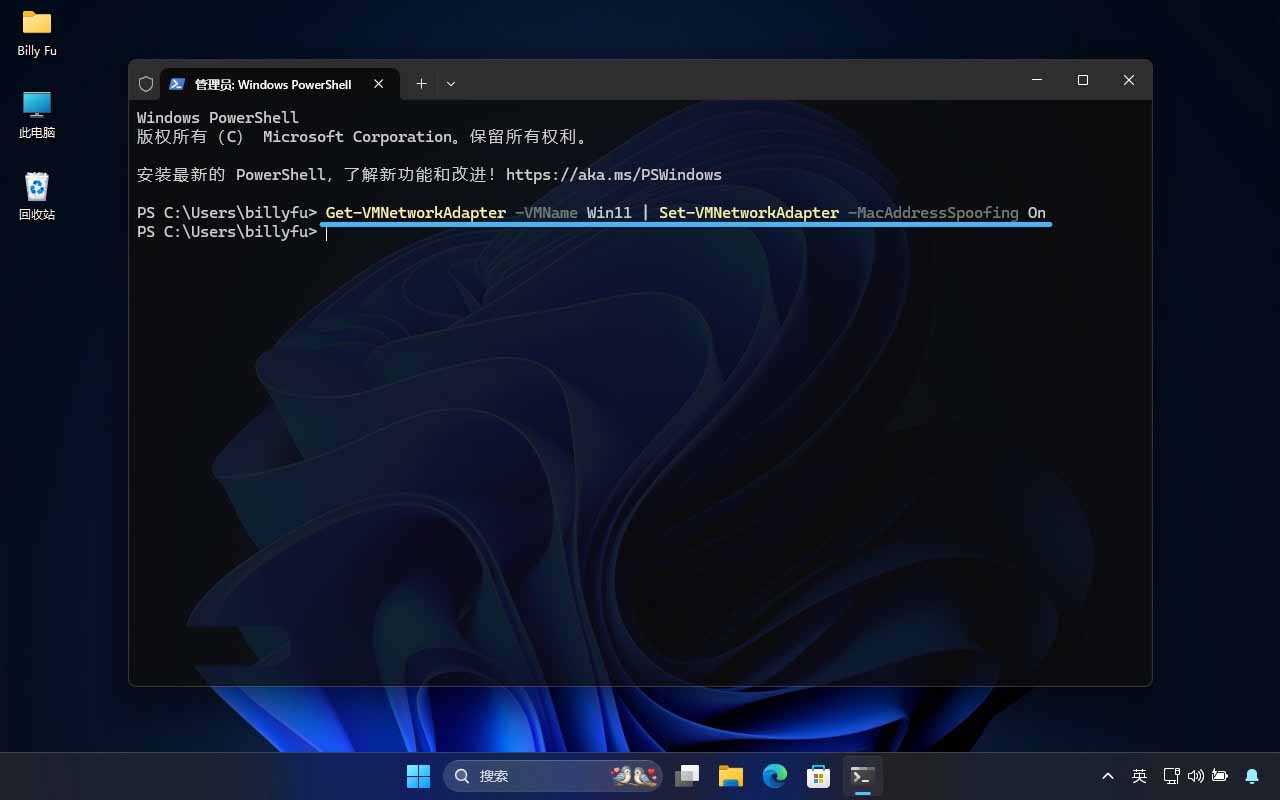Viewport: 1280px width, 800px height.
Task: Click the Set-VMNetworkAdapter command text
Action: point(749,213)
